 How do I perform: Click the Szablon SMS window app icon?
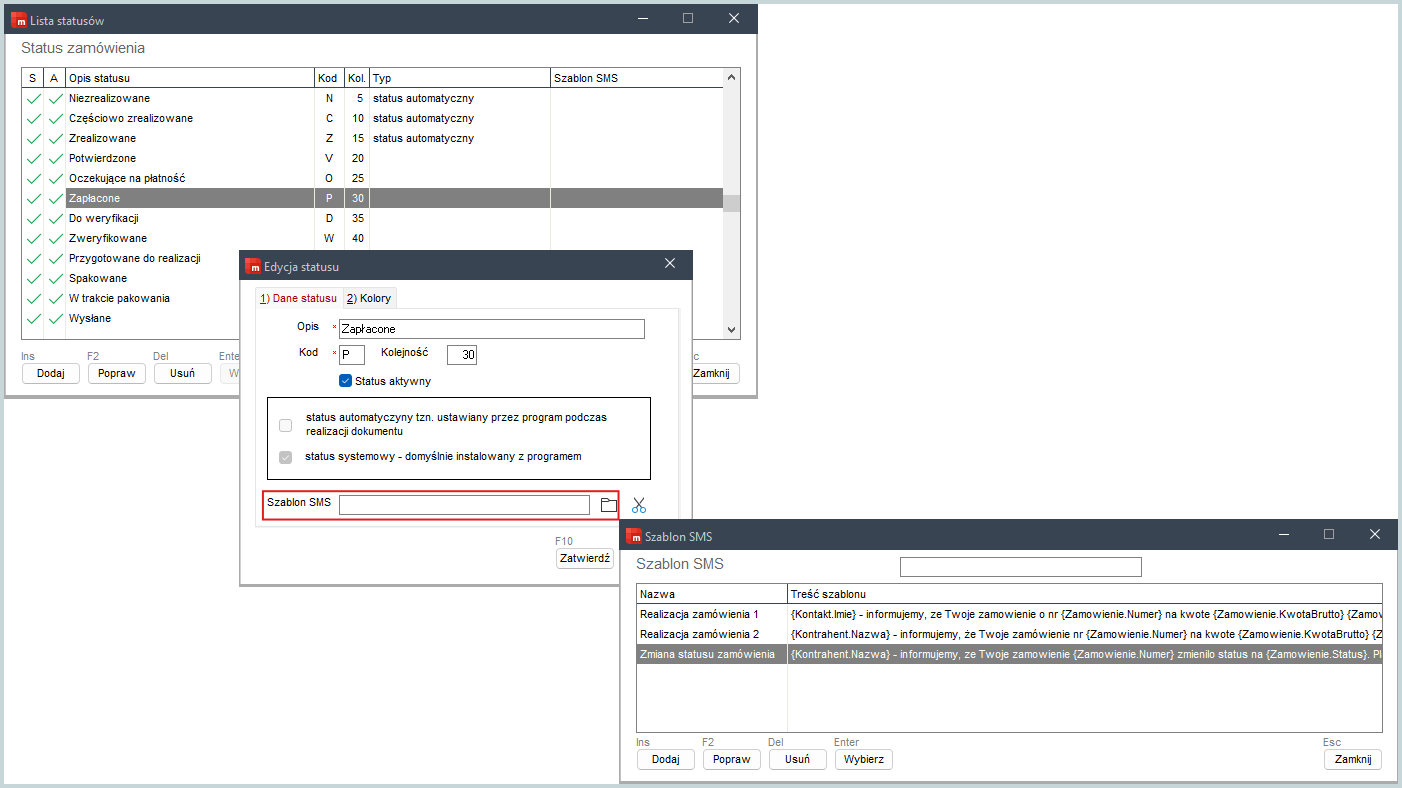pyautogui.click(x=634, y=536)
